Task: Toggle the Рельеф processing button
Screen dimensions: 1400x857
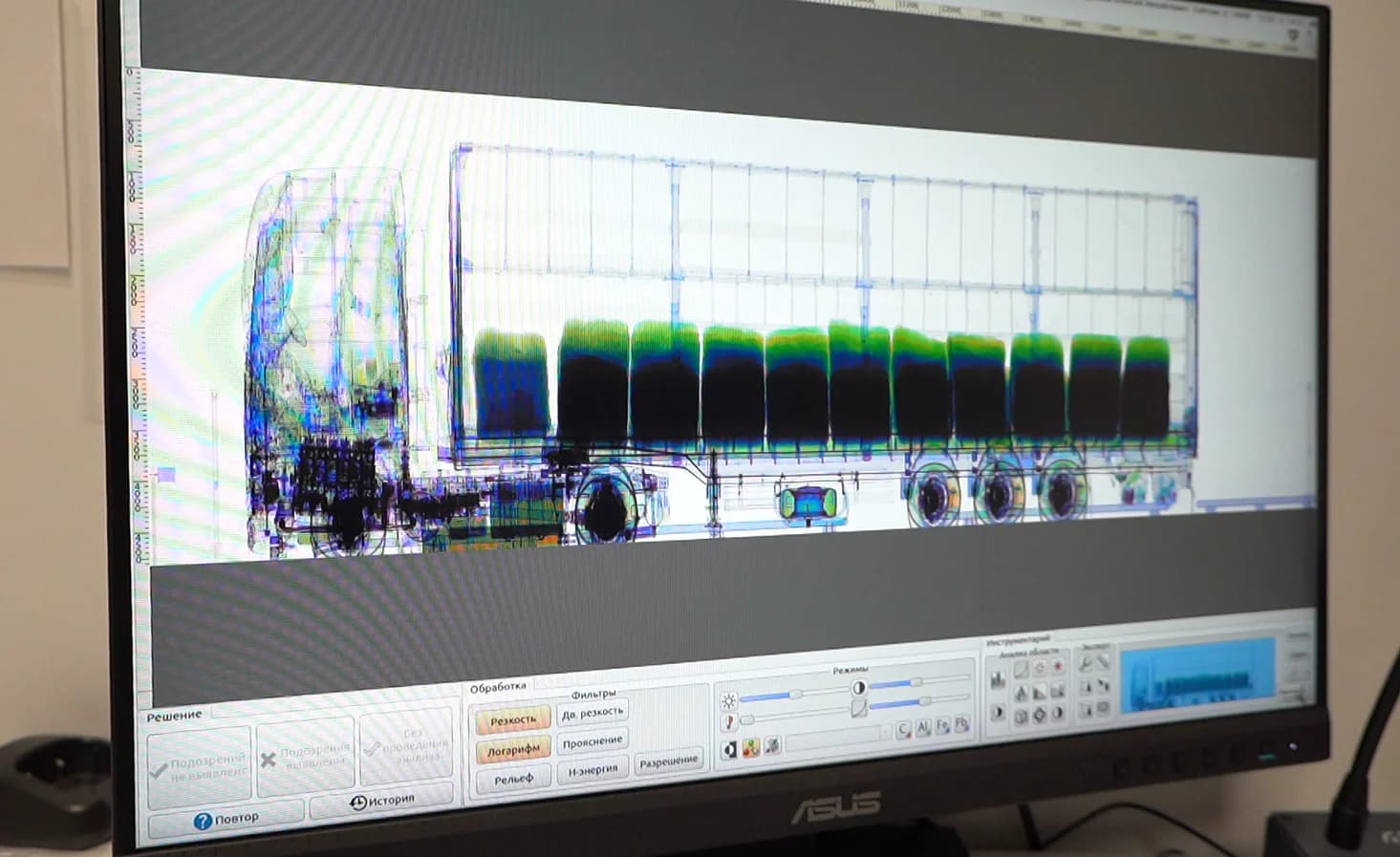Action: click(513, 779)
